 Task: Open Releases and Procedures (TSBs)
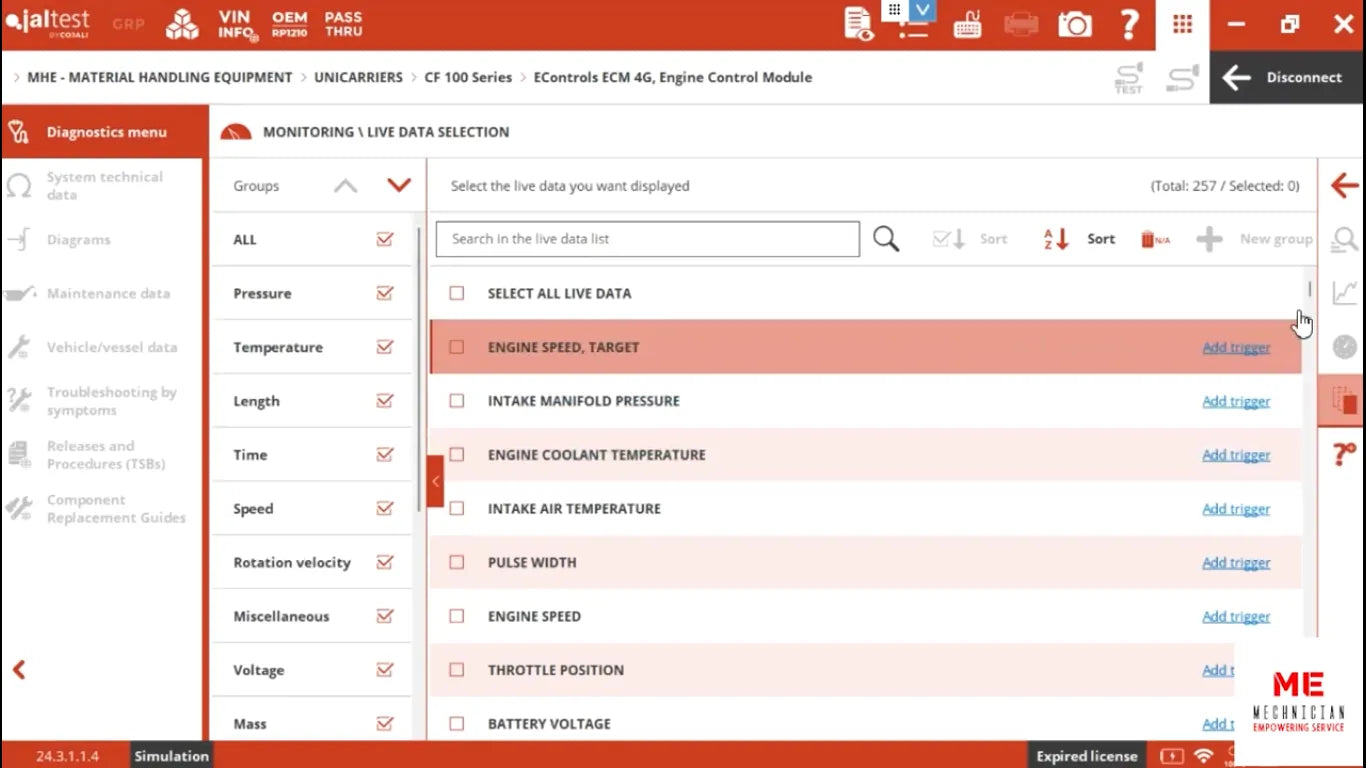click(x=104, y=455)
